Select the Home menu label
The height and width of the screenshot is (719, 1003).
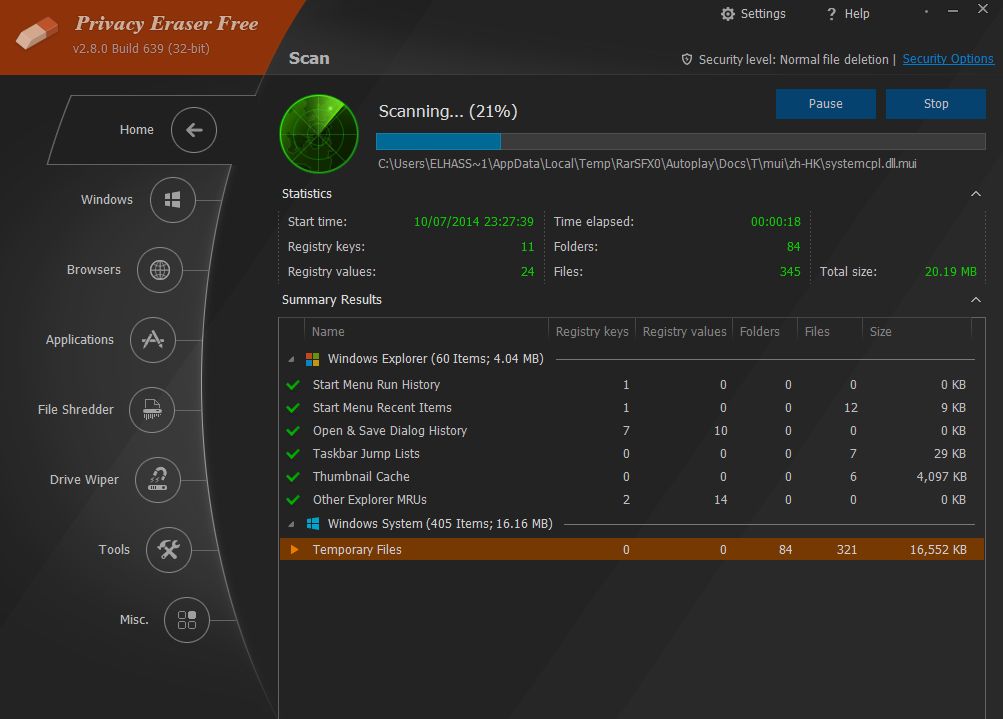(137, 130)
